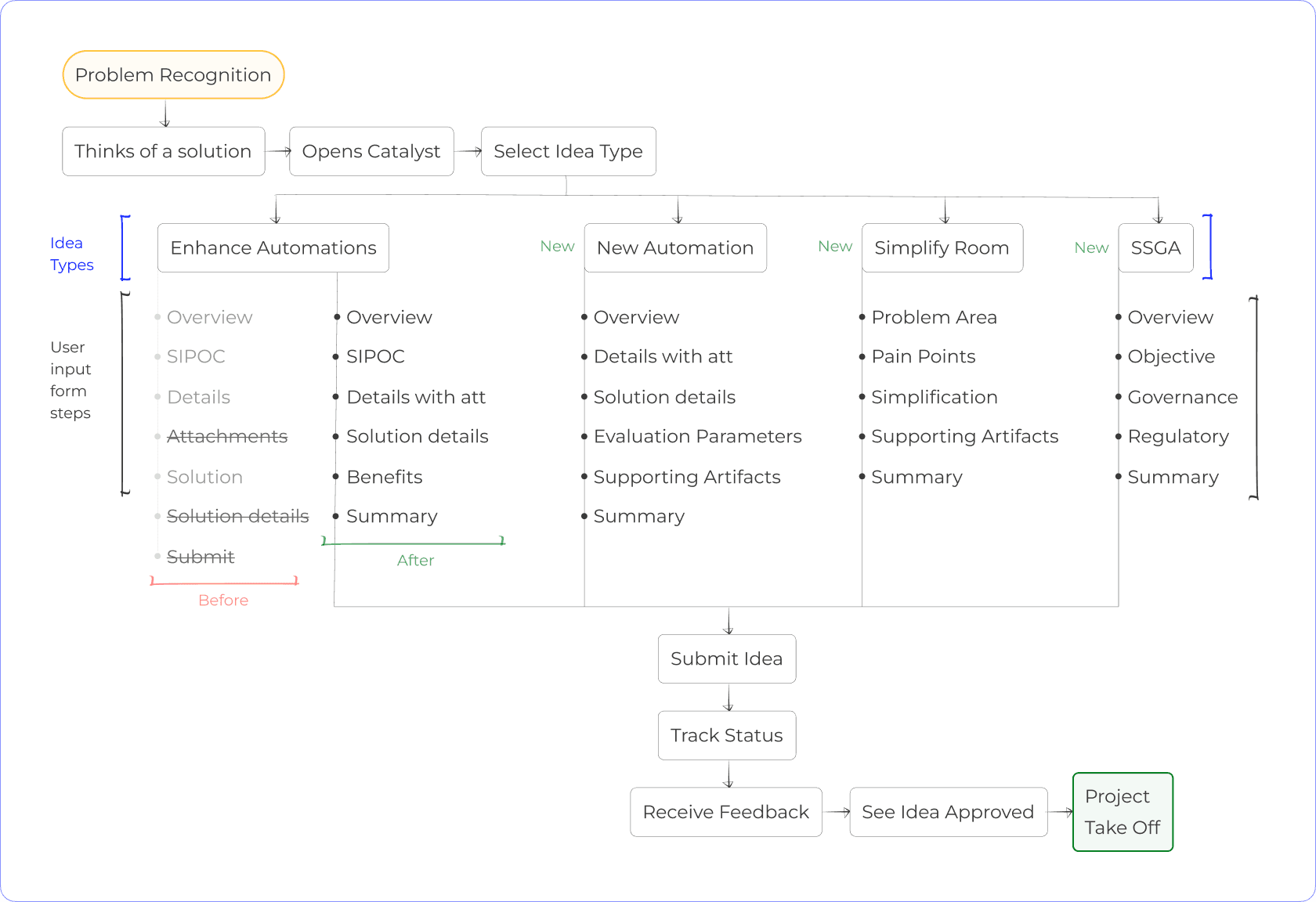
Task: Click the Submit Idea box
Action: 726,659
